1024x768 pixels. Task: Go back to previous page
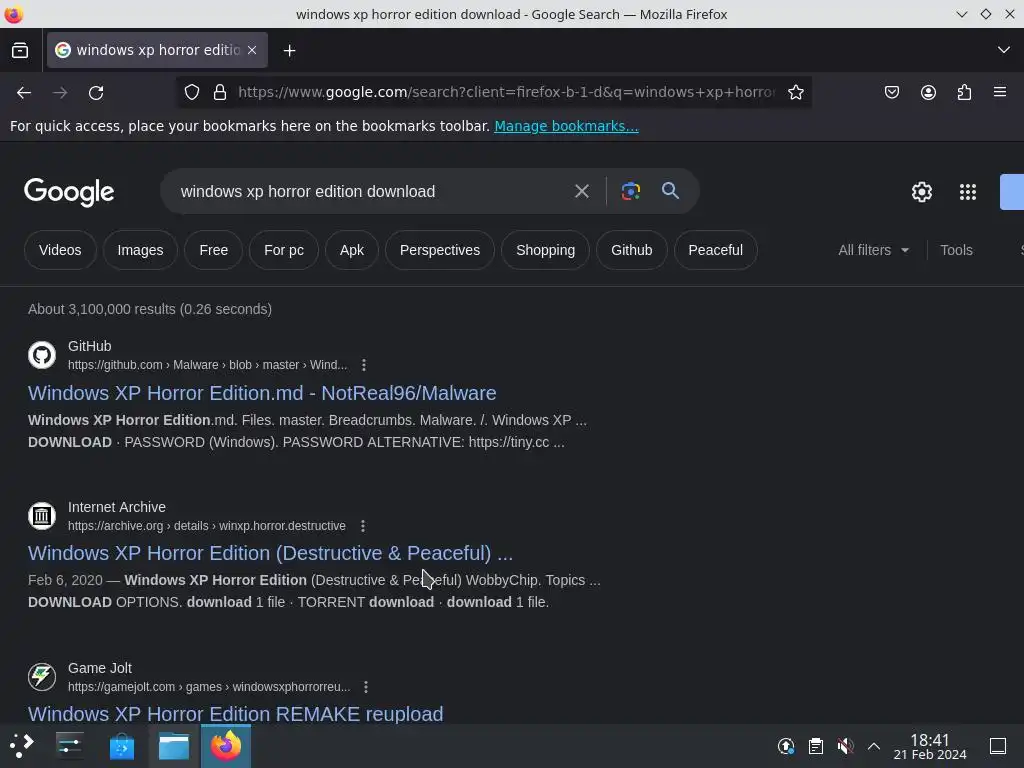[x=24, y=93]
